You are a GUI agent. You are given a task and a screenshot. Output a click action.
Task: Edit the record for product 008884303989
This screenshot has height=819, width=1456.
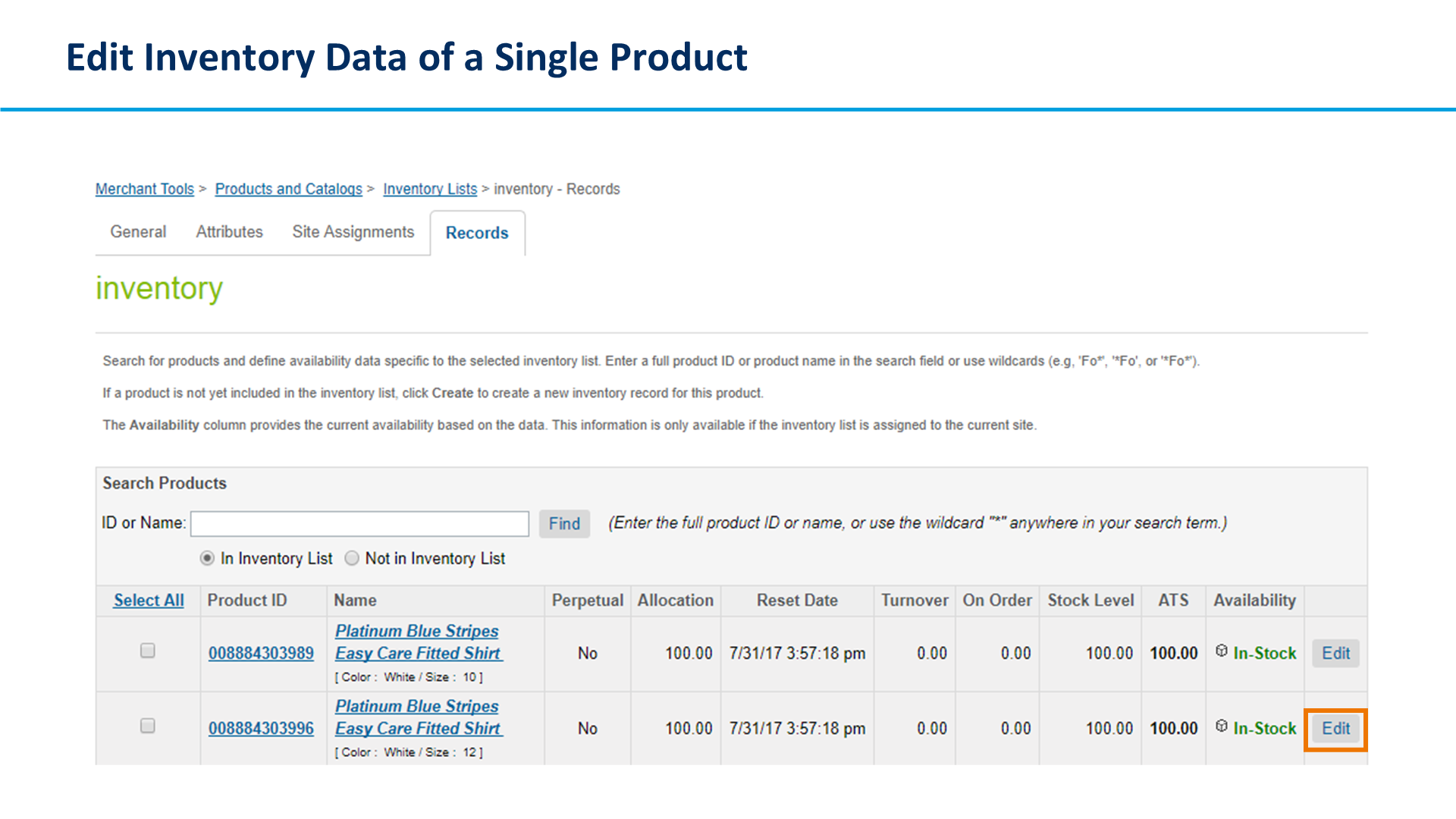pos(1335,653)
